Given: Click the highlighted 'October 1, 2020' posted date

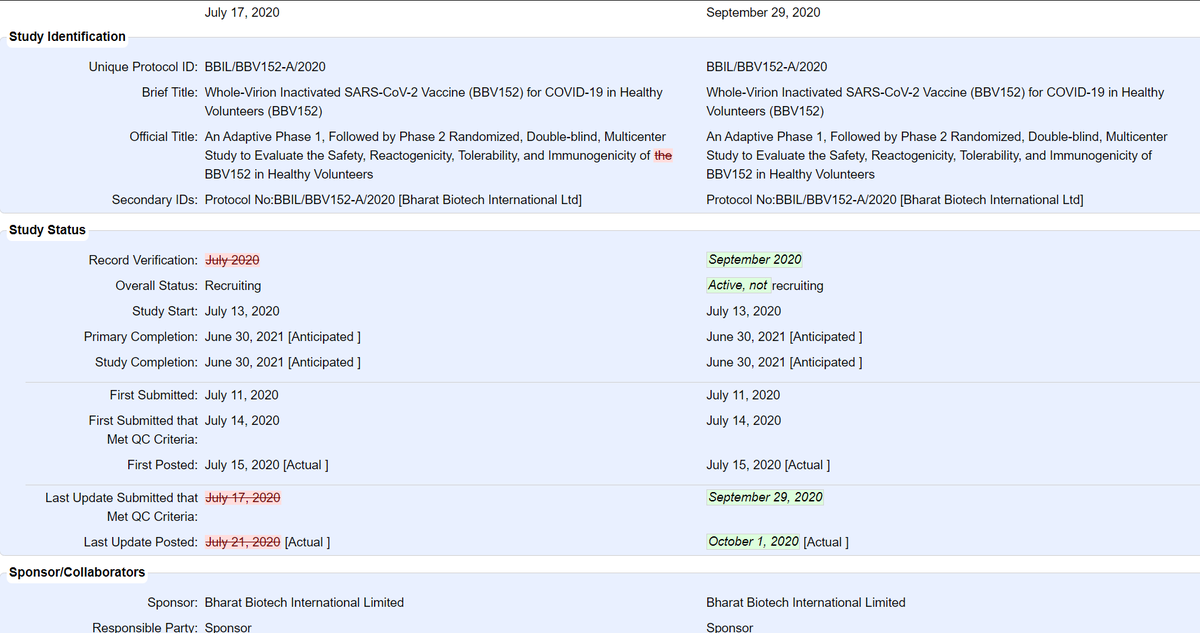Looking at the screenshot, I should point(753,541).
